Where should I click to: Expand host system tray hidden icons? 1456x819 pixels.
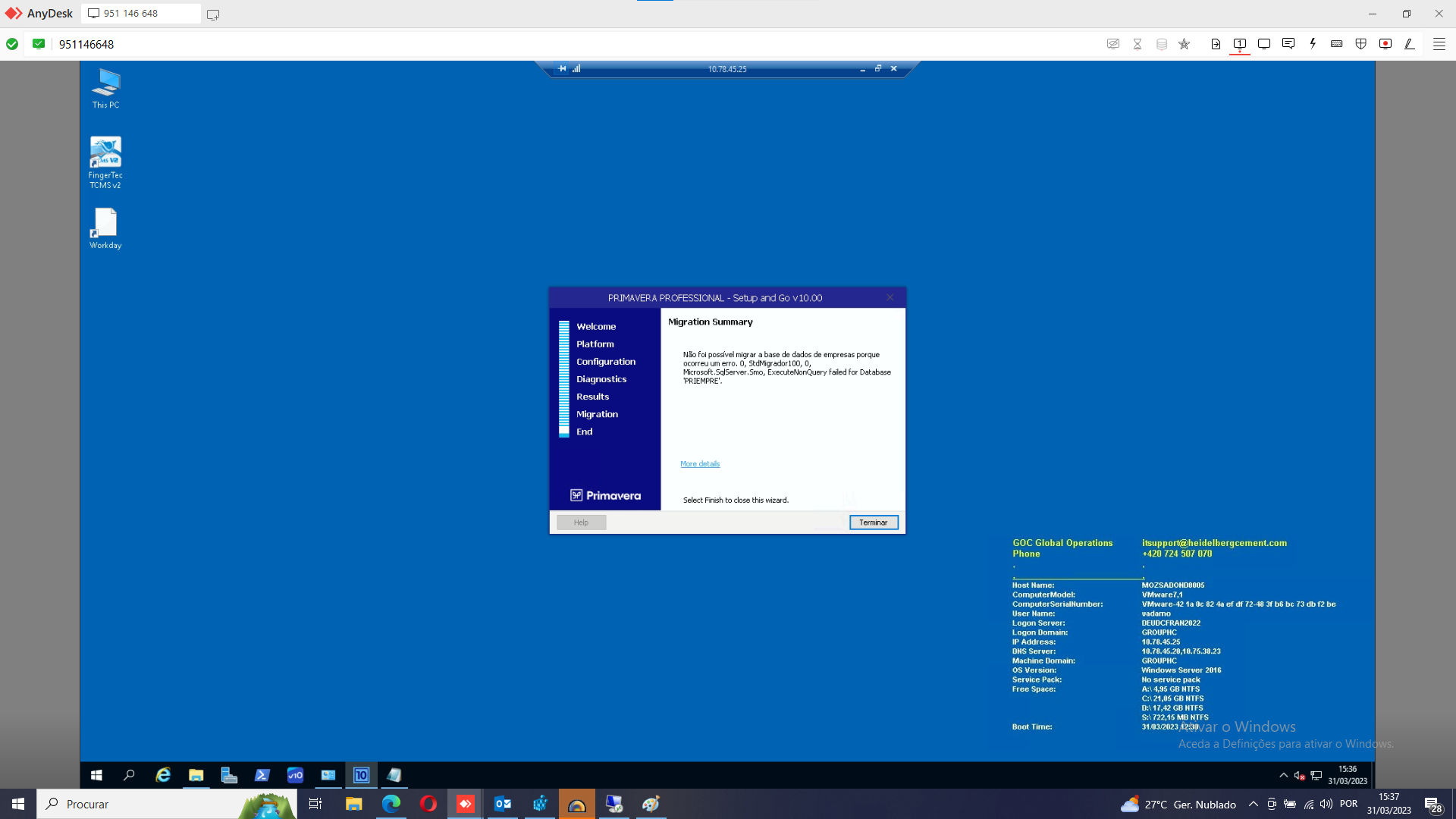1254,804
